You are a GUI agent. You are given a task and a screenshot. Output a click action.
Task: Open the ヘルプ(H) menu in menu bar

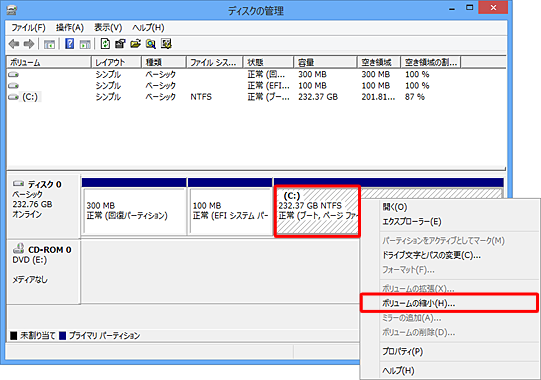[148, 28]
